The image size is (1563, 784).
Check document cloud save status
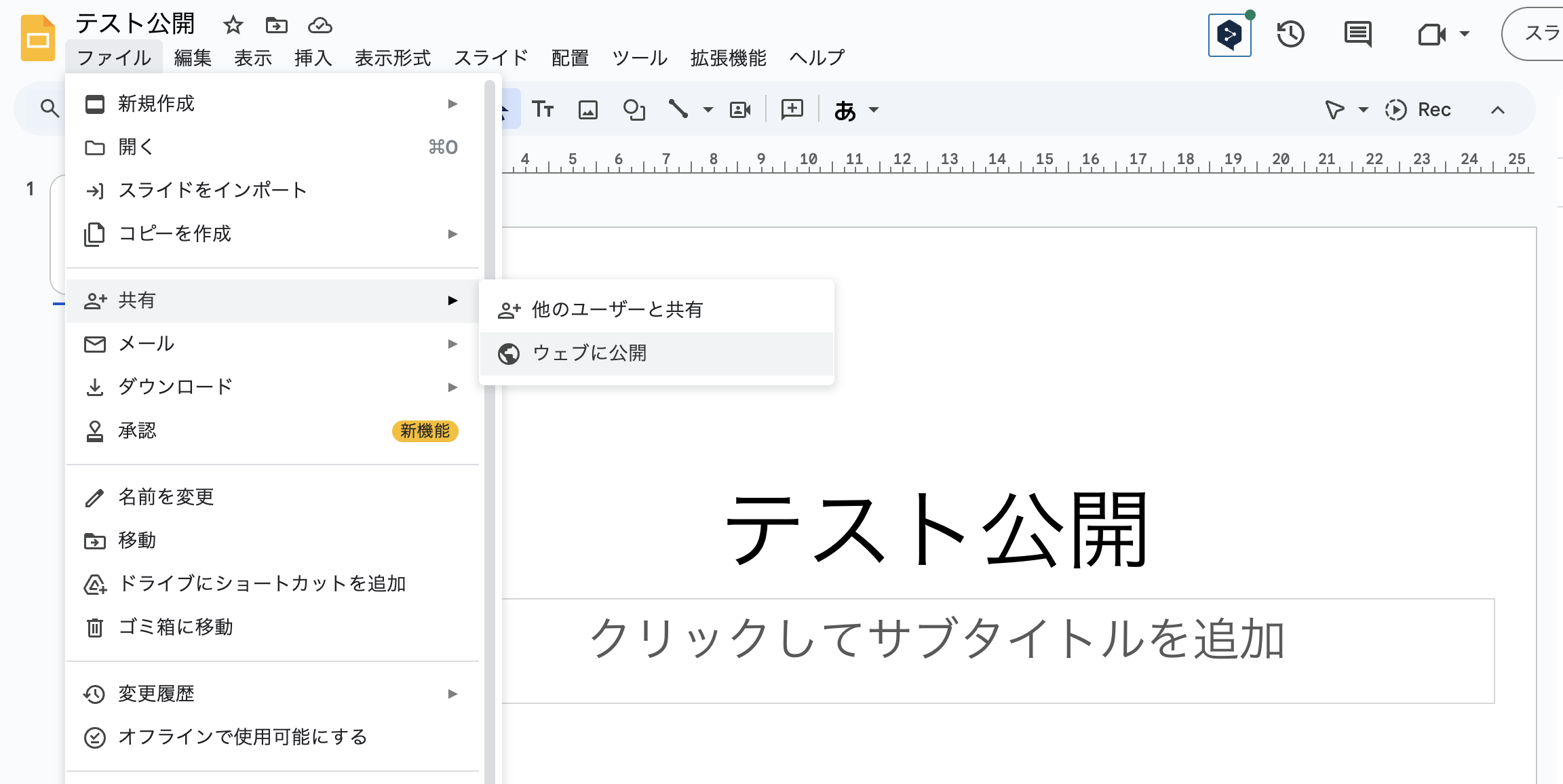320,26
